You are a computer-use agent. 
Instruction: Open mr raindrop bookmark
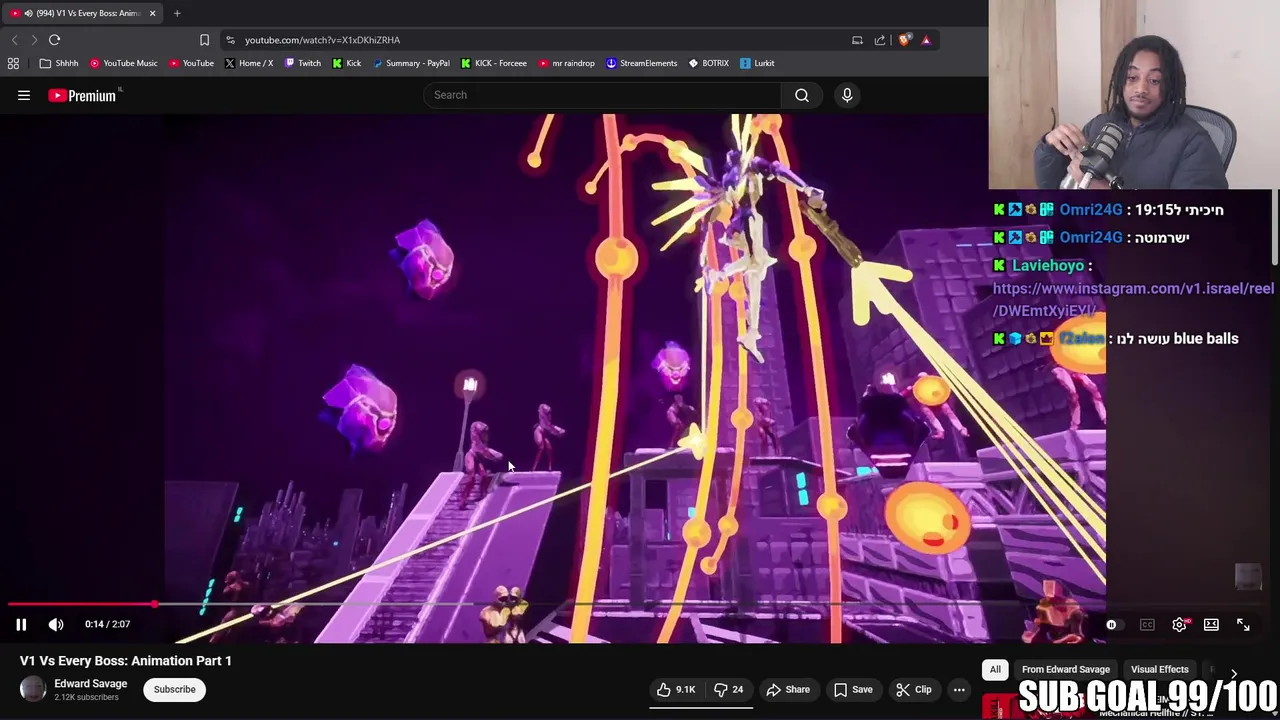[x=566, y=63]
